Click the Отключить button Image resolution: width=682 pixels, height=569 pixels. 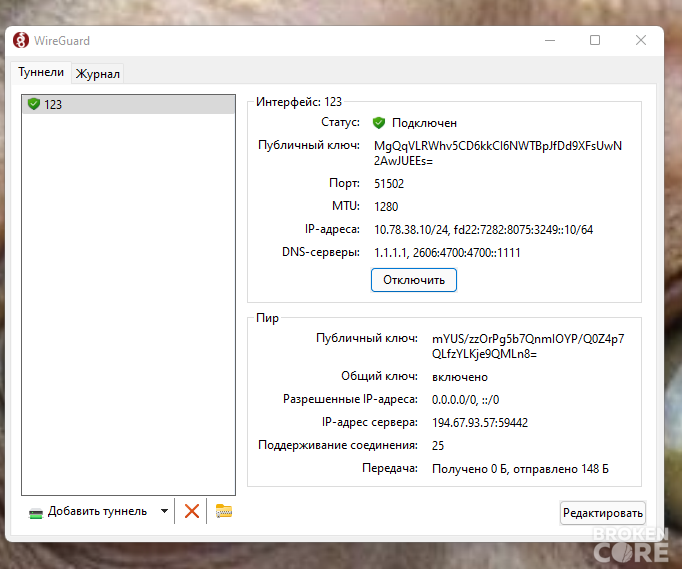click(x=414, y=280)
